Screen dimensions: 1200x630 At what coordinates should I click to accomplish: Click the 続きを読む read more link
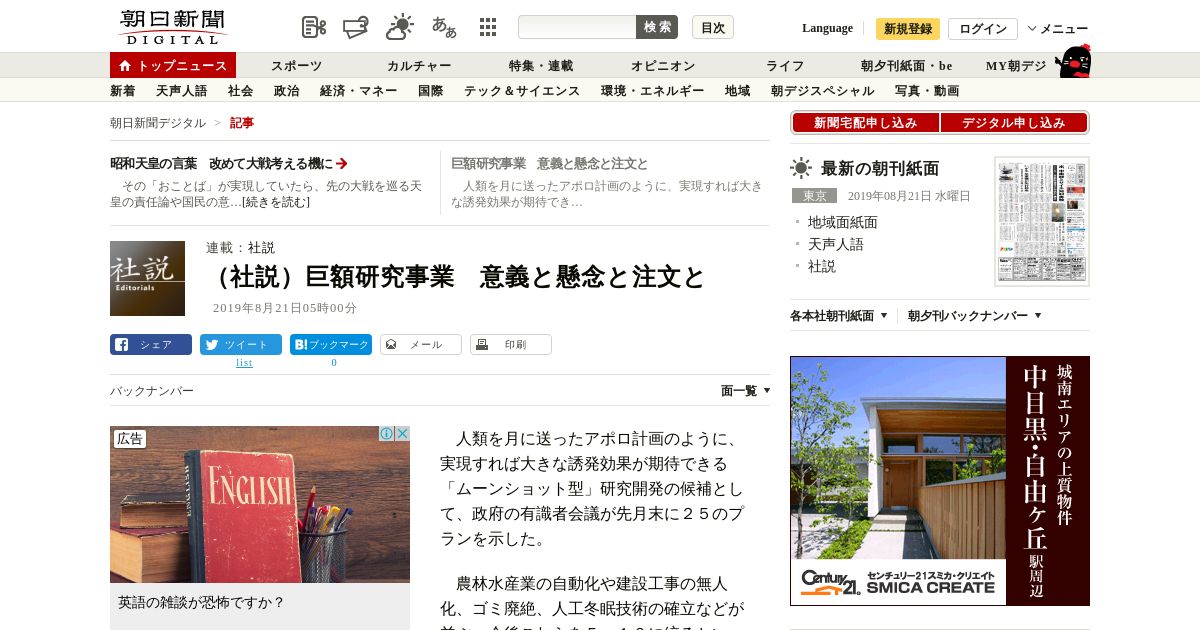coord(276,202)
